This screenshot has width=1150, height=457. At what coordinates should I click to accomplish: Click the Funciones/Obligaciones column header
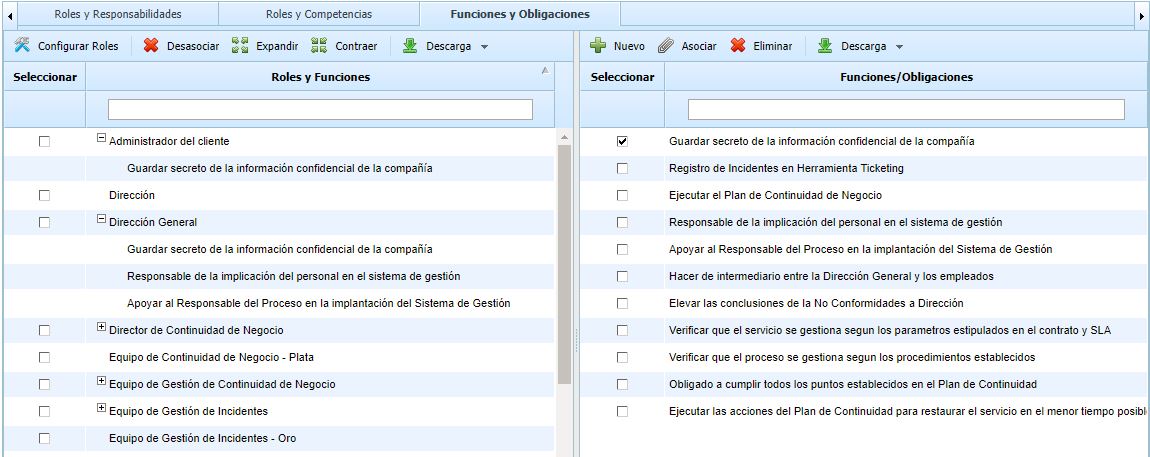click(x=906, y=77)
